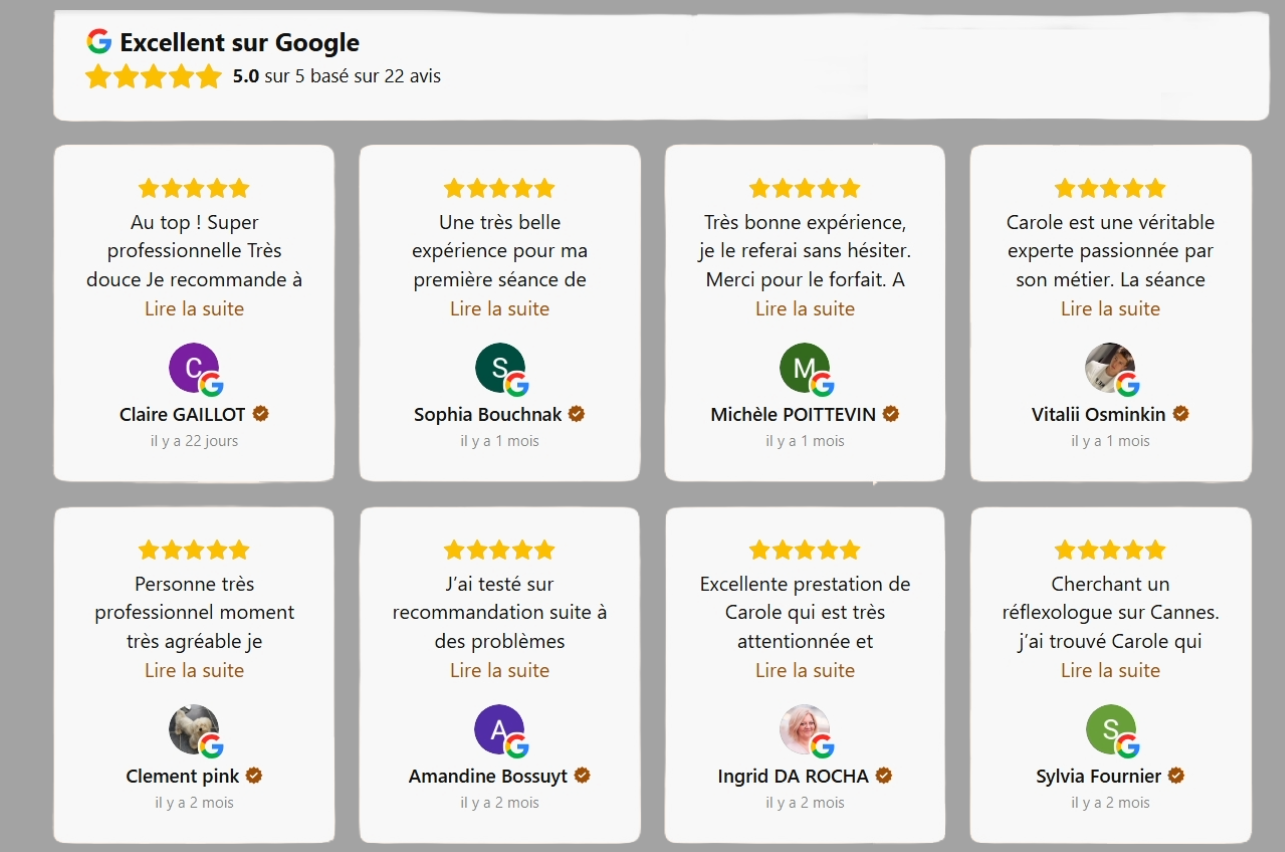Click Ingrid DA ROCHA's profile photo

[804, 729]
